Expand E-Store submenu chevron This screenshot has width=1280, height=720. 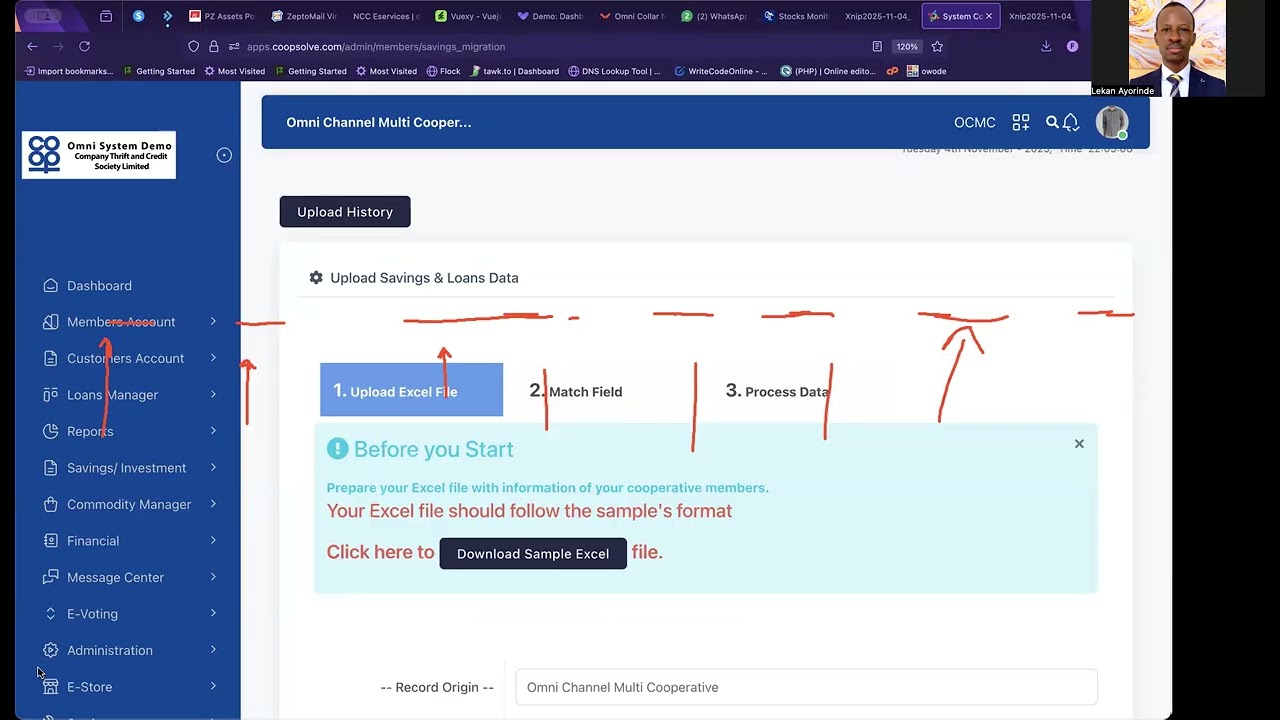tap(213, 687)
